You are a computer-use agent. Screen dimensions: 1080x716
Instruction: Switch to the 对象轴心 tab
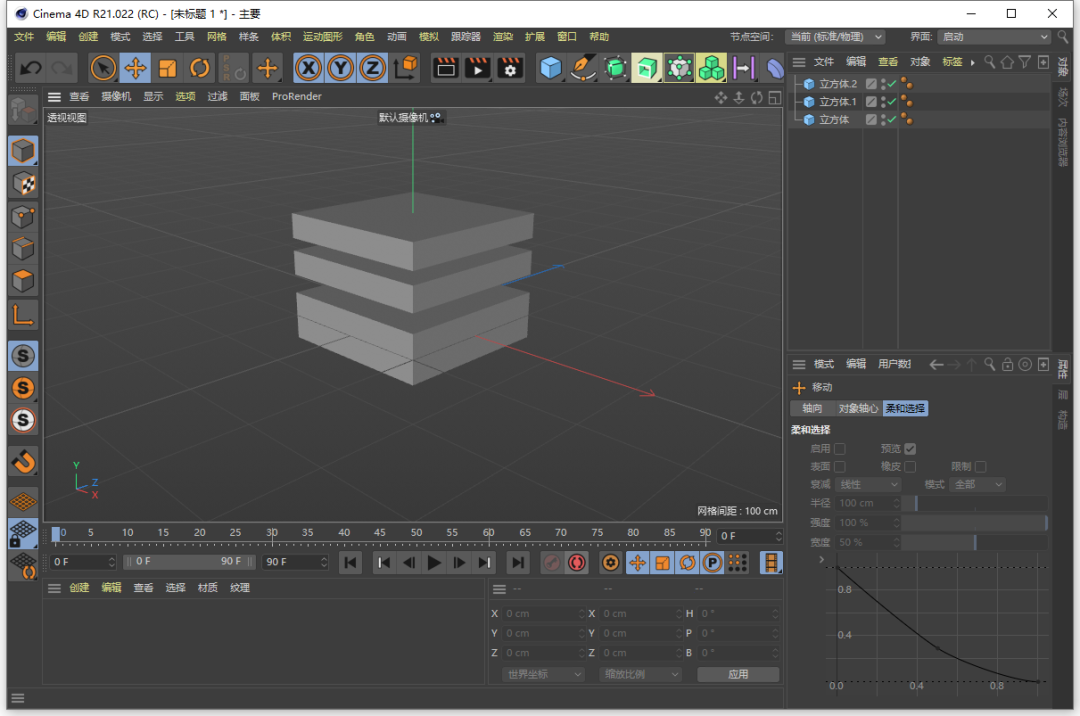tap(857, 408)
